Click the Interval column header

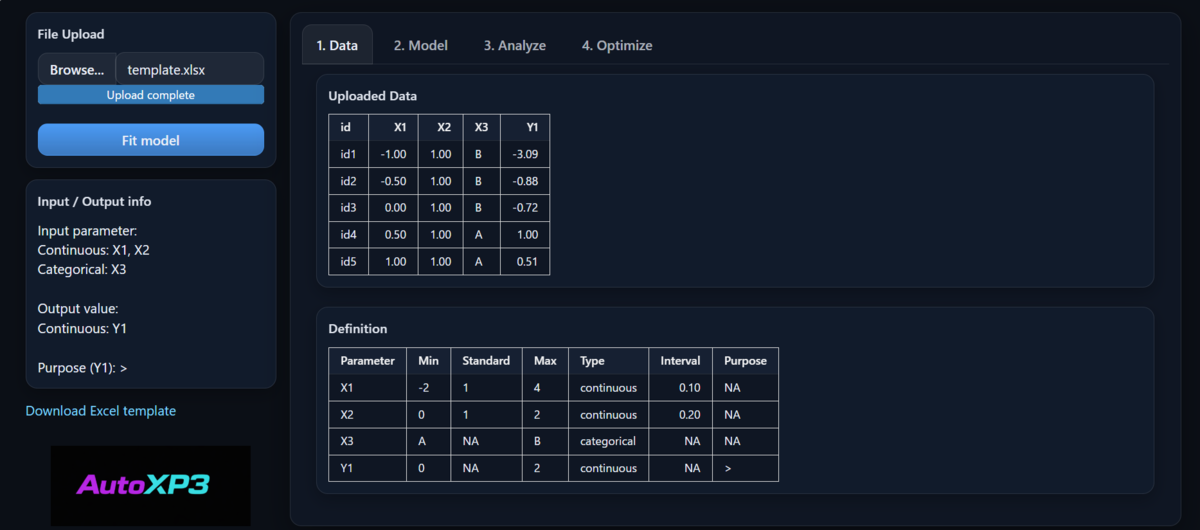click(x=680, y=360)
